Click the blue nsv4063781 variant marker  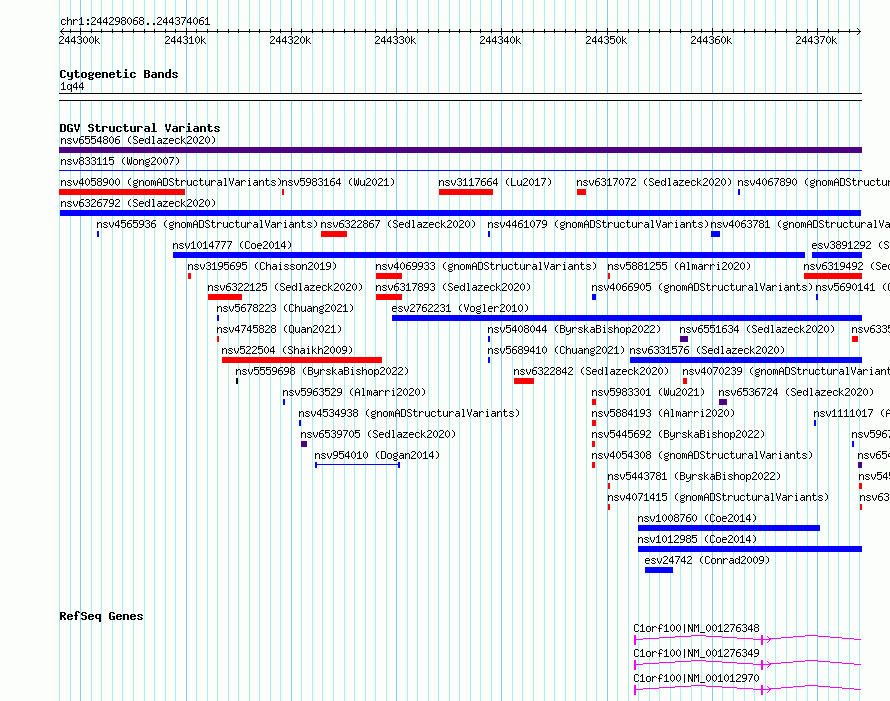(x=715, y=234)
